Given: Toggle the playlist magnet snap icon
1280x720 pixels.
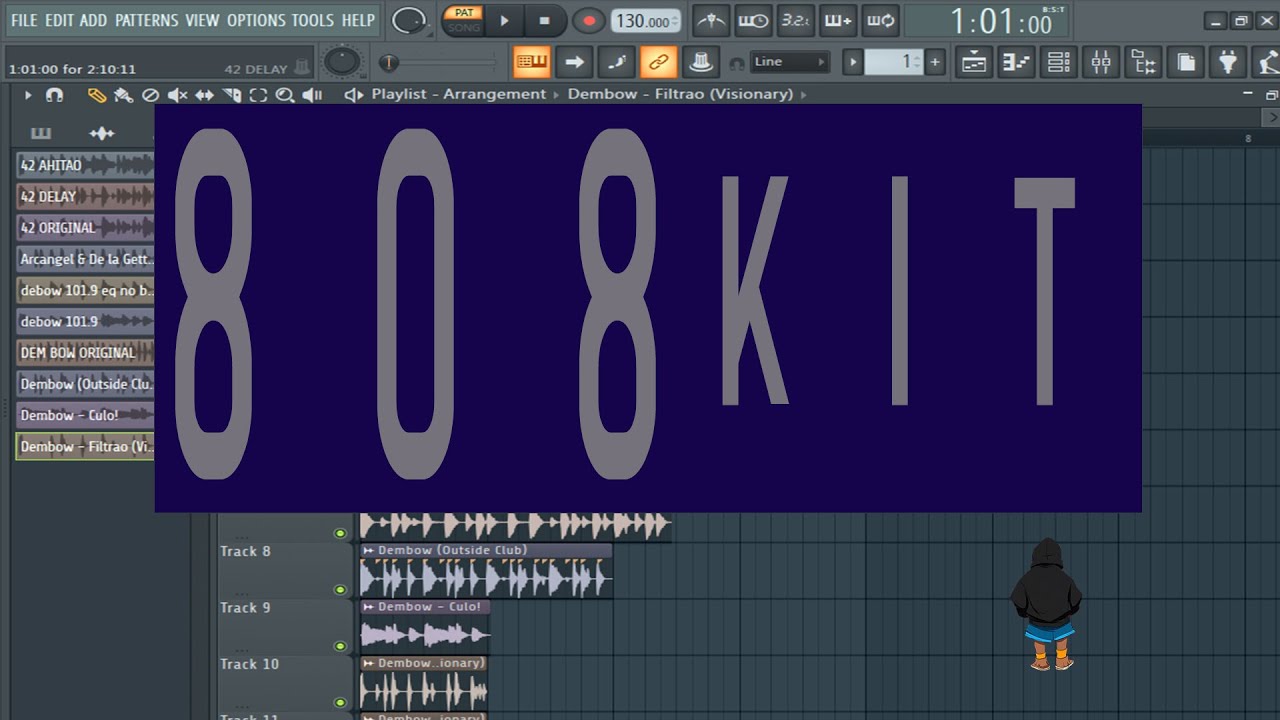Looking at the screenshot, I should pyautogui.click(x=55, y=95).
